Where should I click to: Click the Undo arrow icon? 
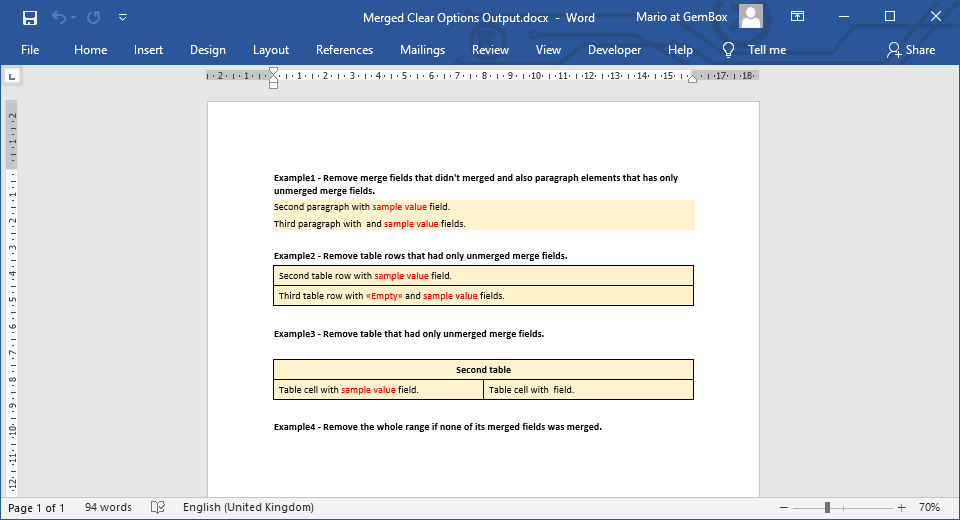click(x=59, y=17)
